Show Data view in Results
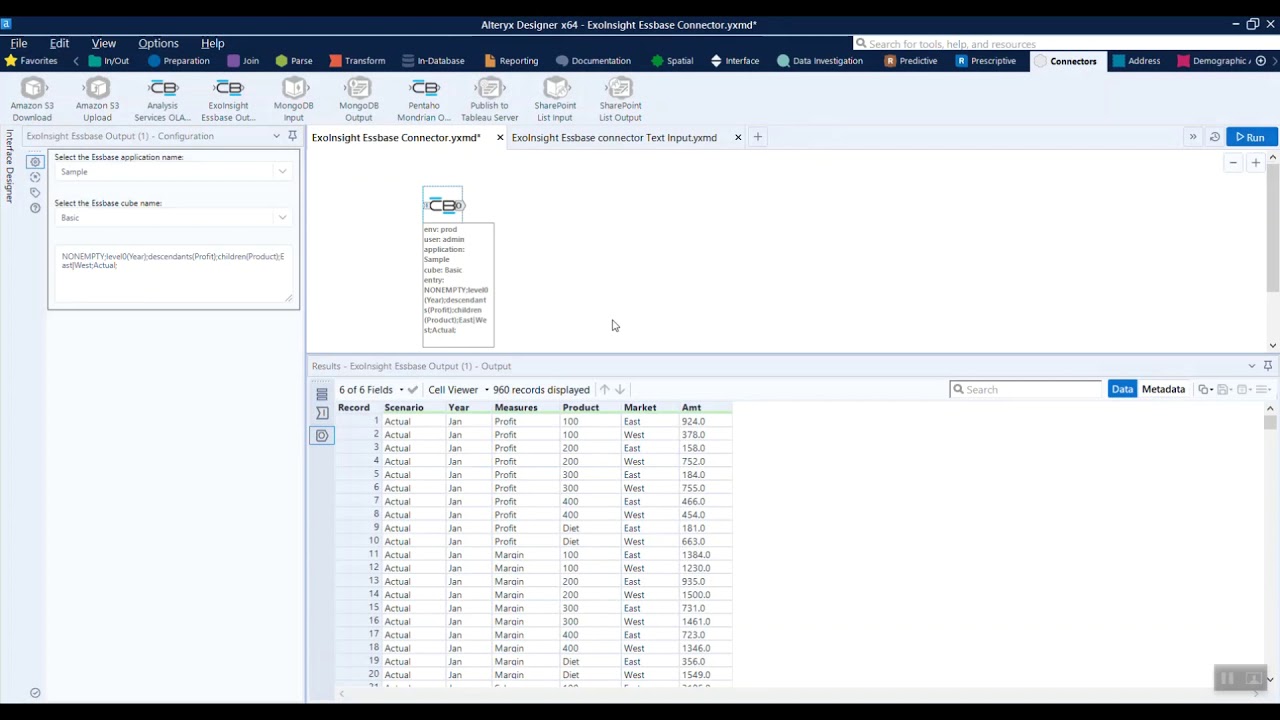The image size is (1280, 720). pyautogui.click(x=1122, y=390)
